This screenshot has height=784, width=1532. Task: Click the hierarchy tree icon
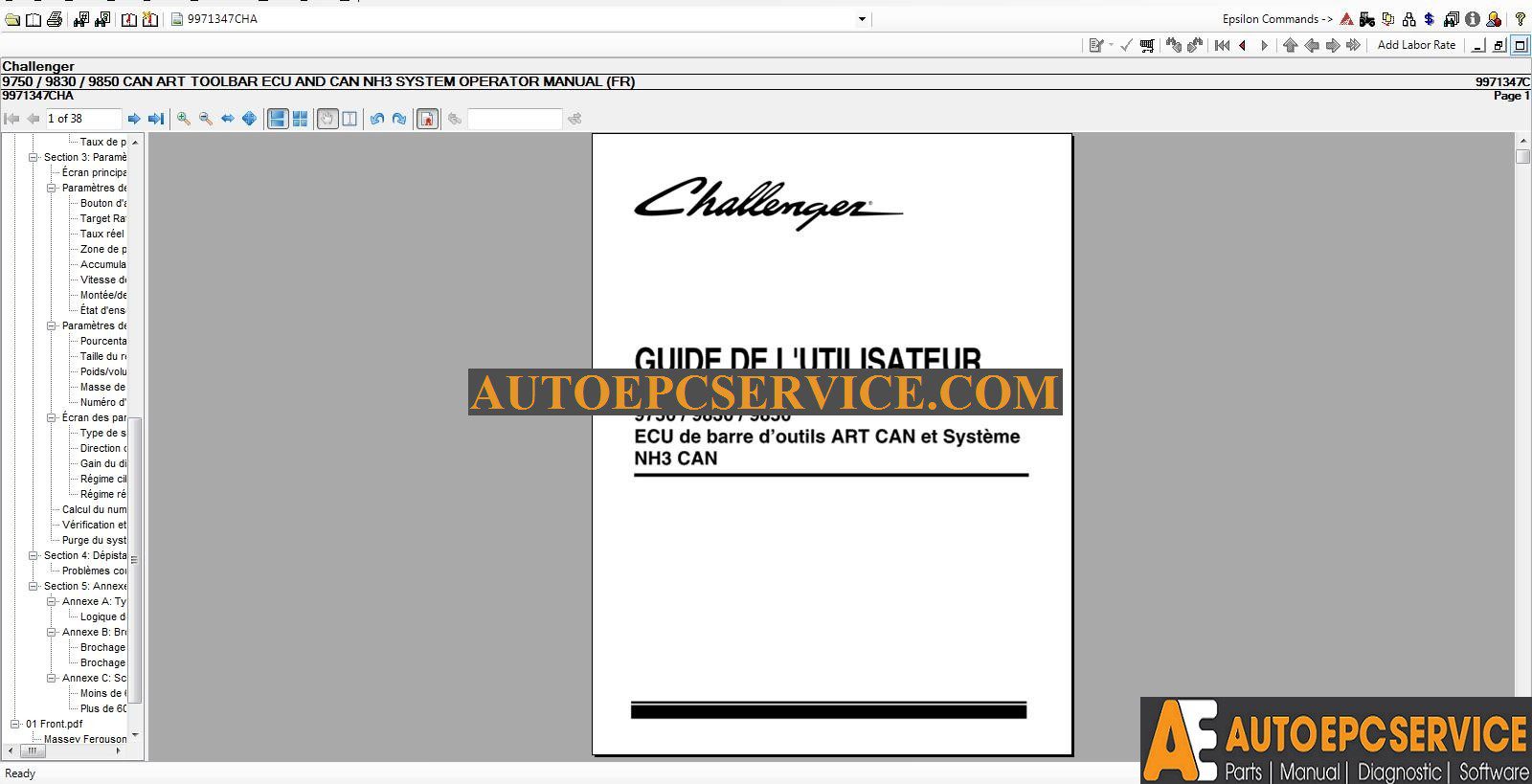(x=1409, y=19)
